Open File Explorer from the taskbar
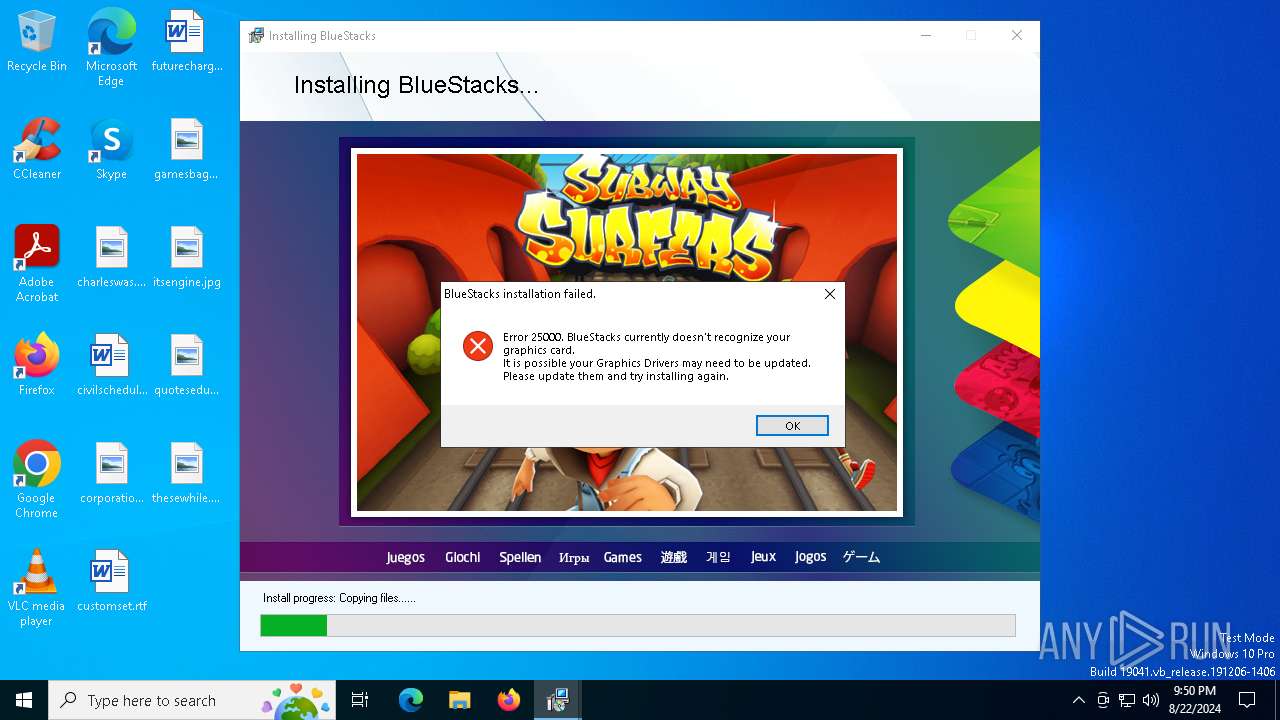This screenshot has height=720, width=1280. 459,700
